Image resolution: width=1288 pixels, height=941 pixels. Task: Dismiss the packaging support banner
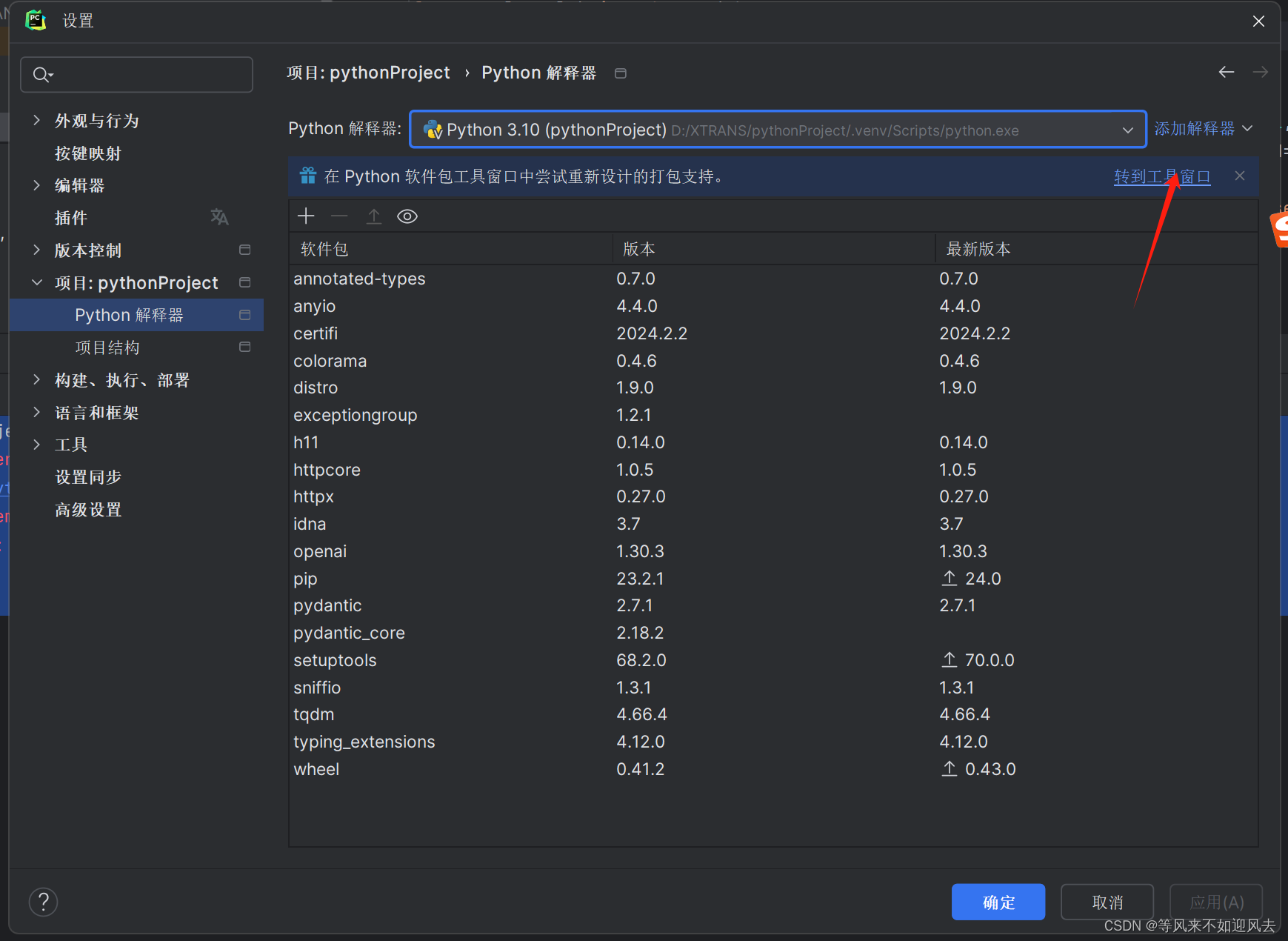click(x=1240, y=176)
